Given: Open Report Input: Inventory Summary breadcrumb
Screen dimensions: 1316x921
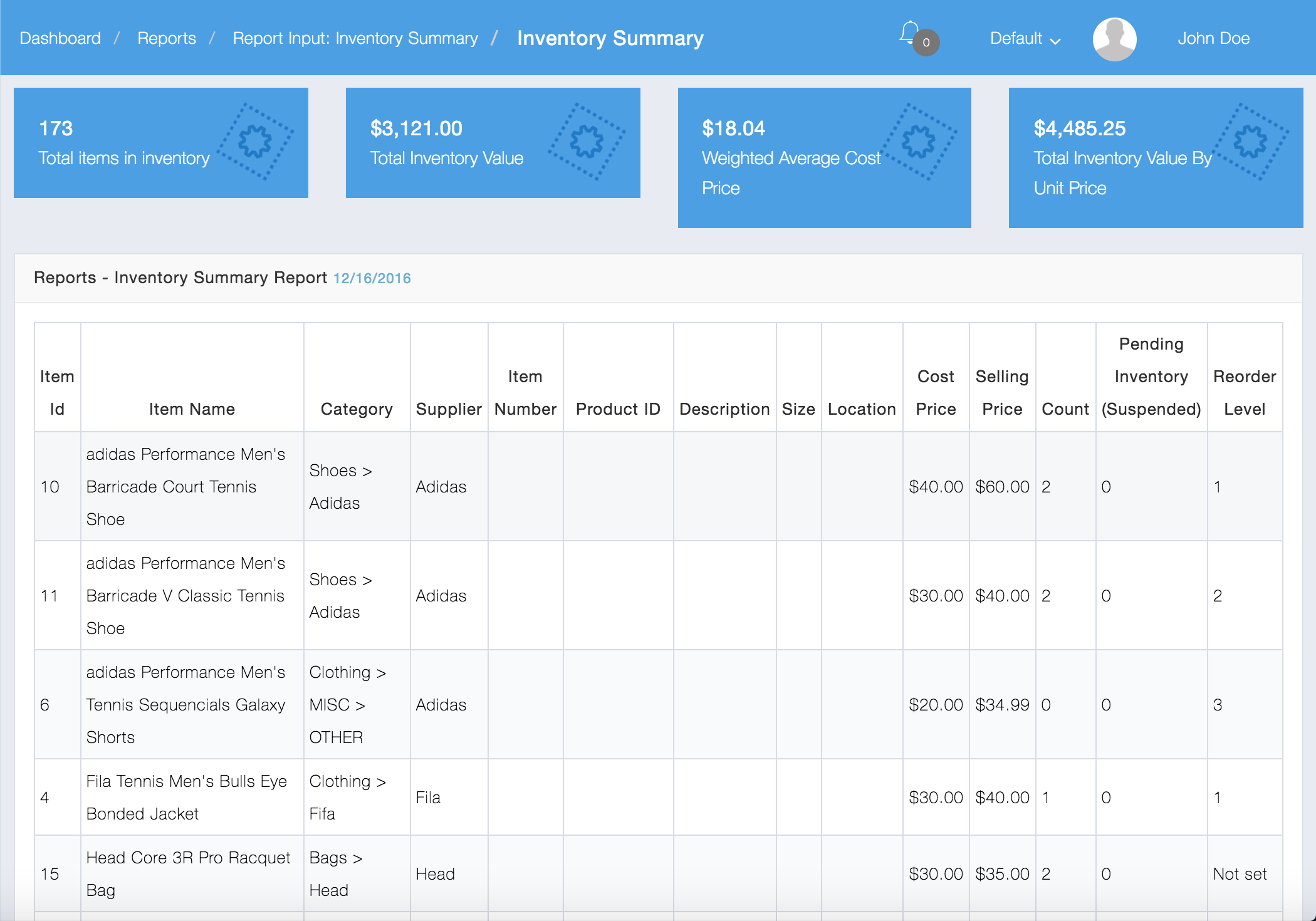Looking at the screenshot, I should [355, 39].
